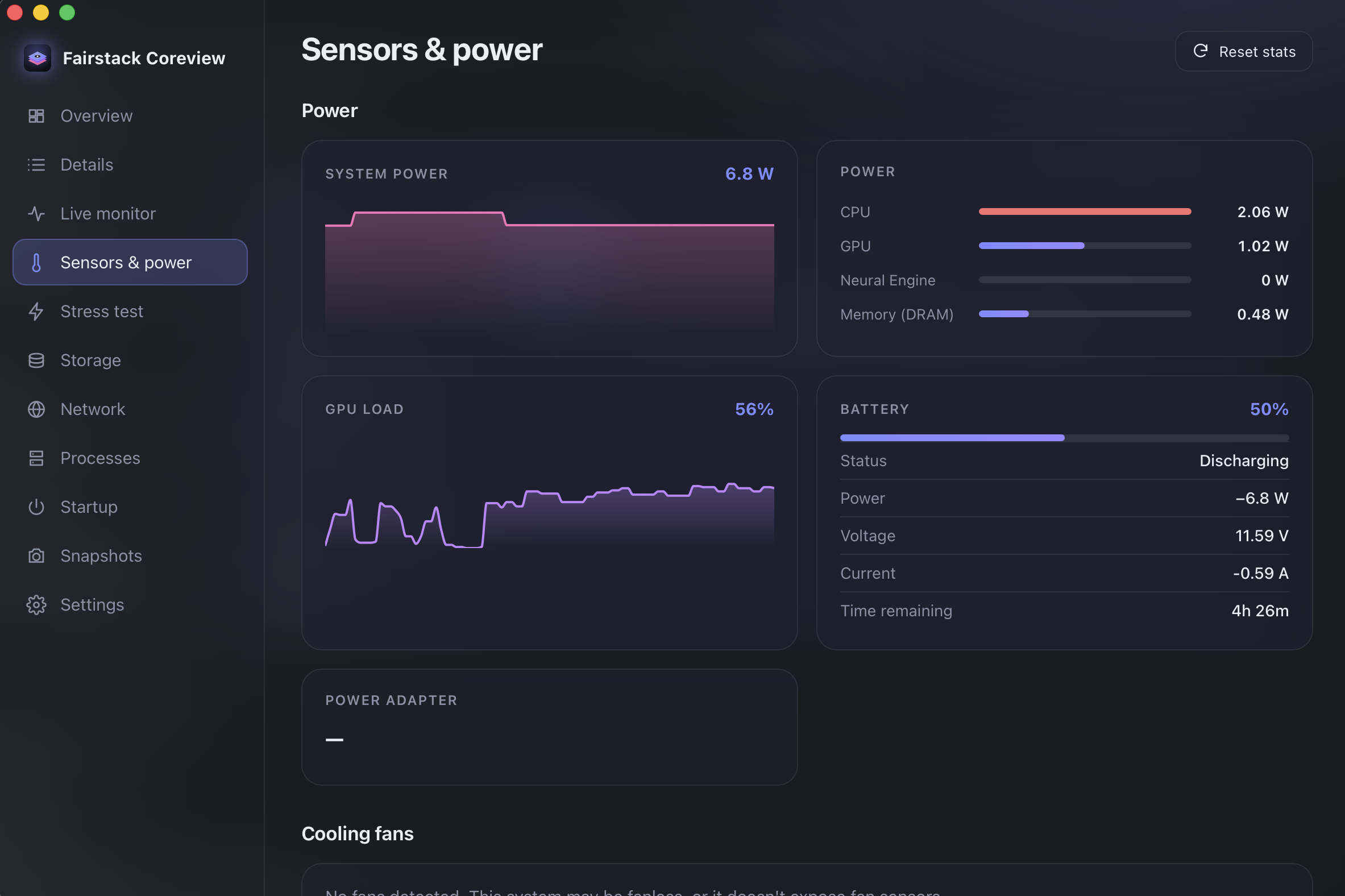Click the Neural Engine power bar
This screenshot has height=896, width=1345.
(1085, 280)
